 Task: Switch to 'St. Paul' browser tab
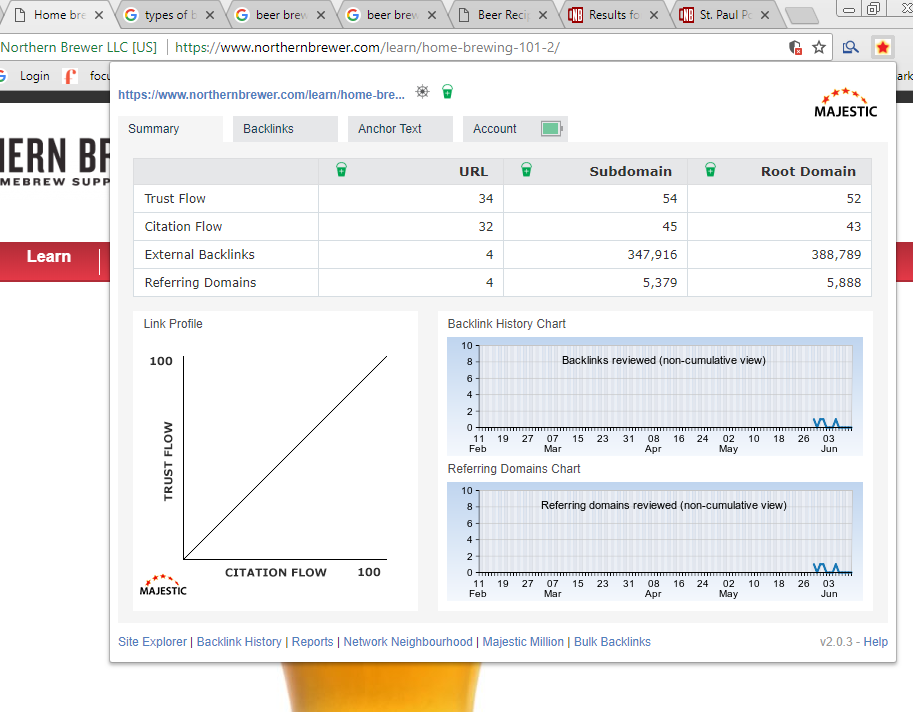click(x=725, y=15)
